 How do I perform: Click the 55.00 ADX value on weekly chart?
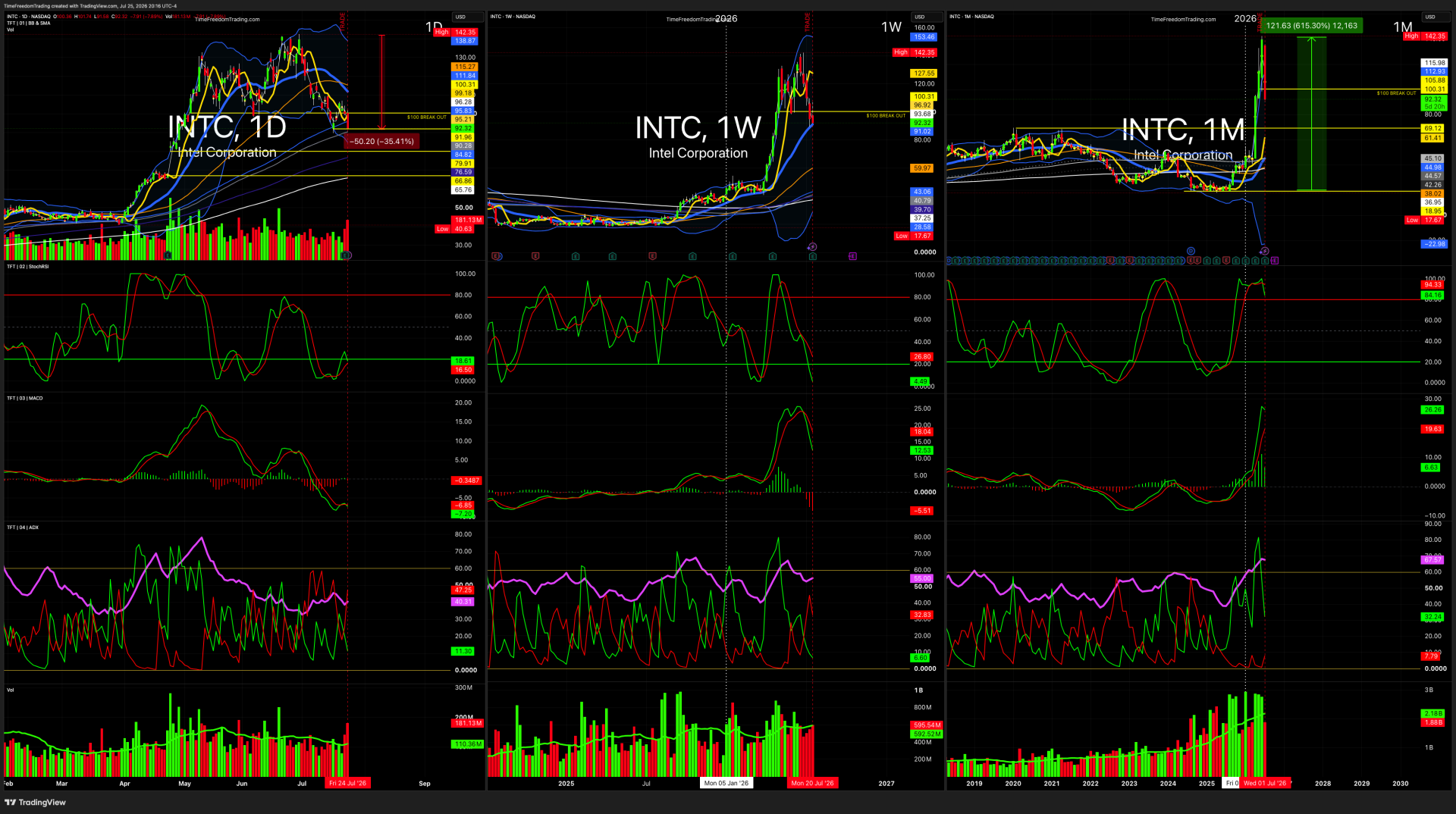coord(922,578)
